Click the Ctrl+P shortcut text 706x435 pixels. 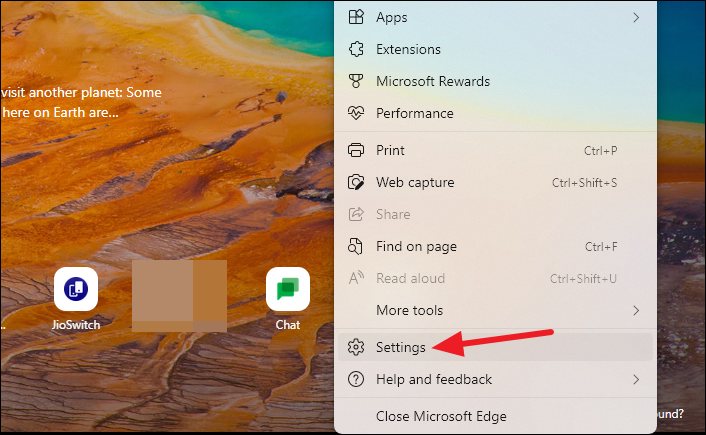(601, 150)
